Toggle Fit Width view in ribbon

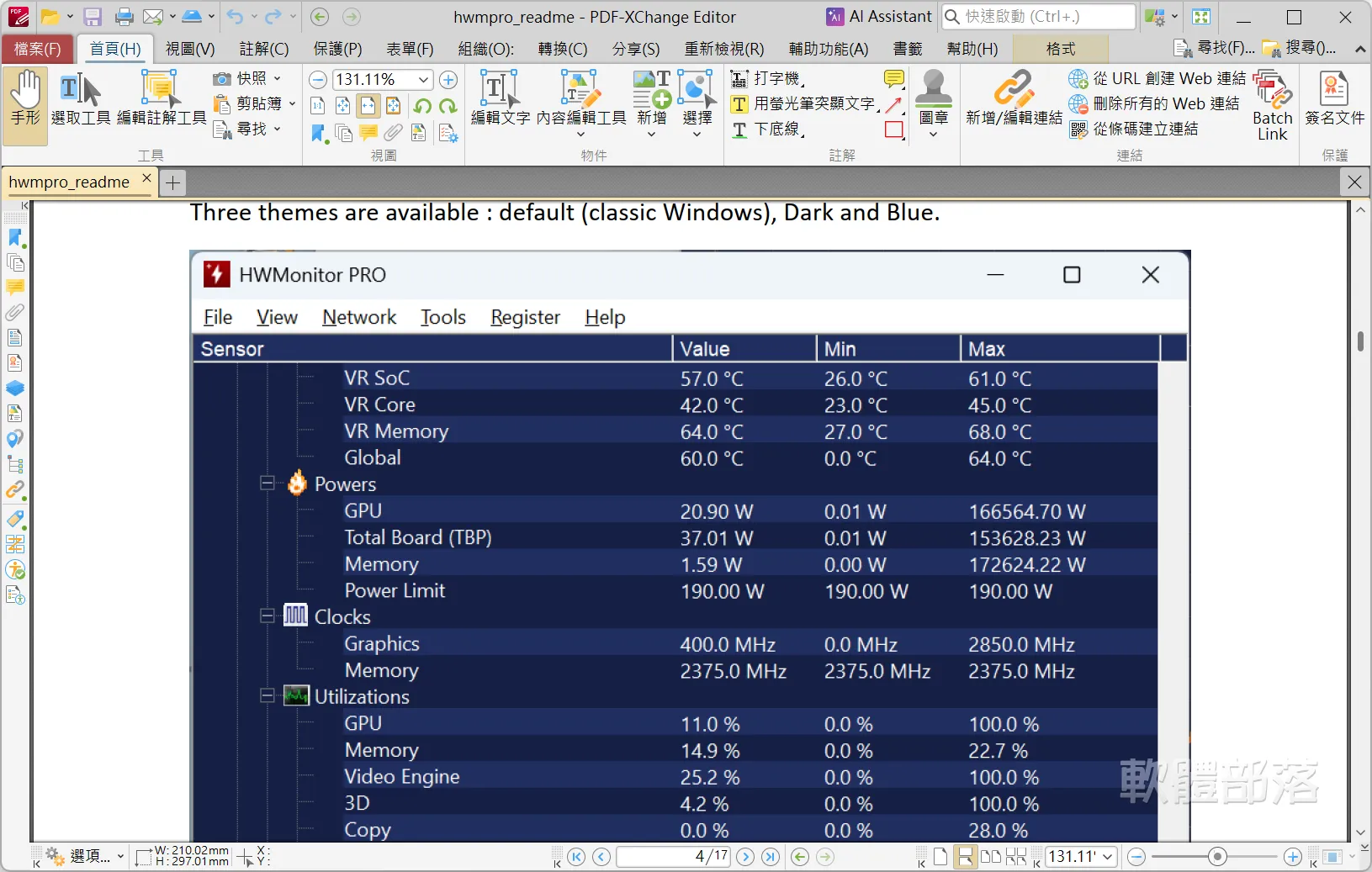coord(368,106)
